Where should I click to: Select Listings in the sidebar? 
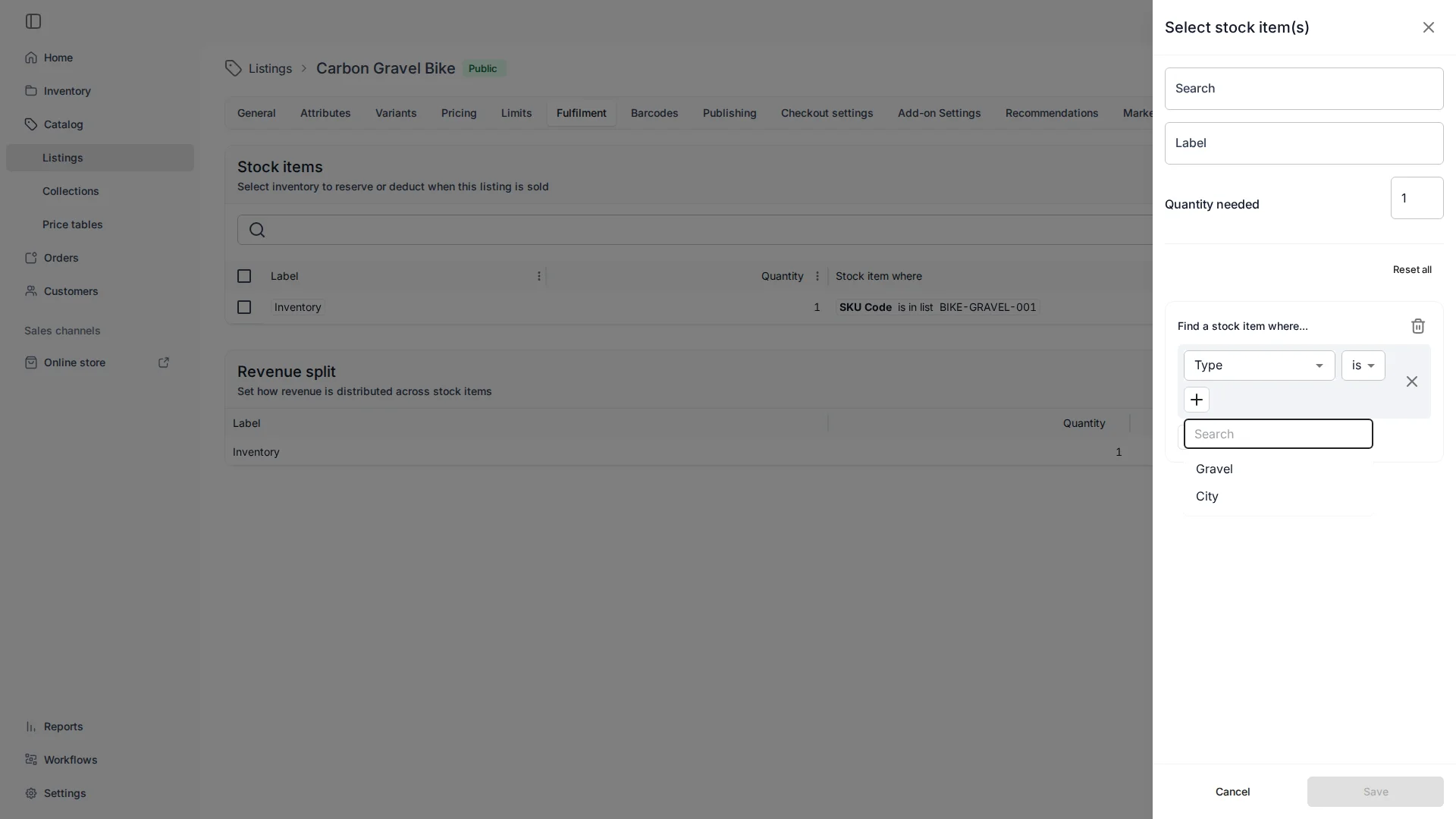click(100, 158)
